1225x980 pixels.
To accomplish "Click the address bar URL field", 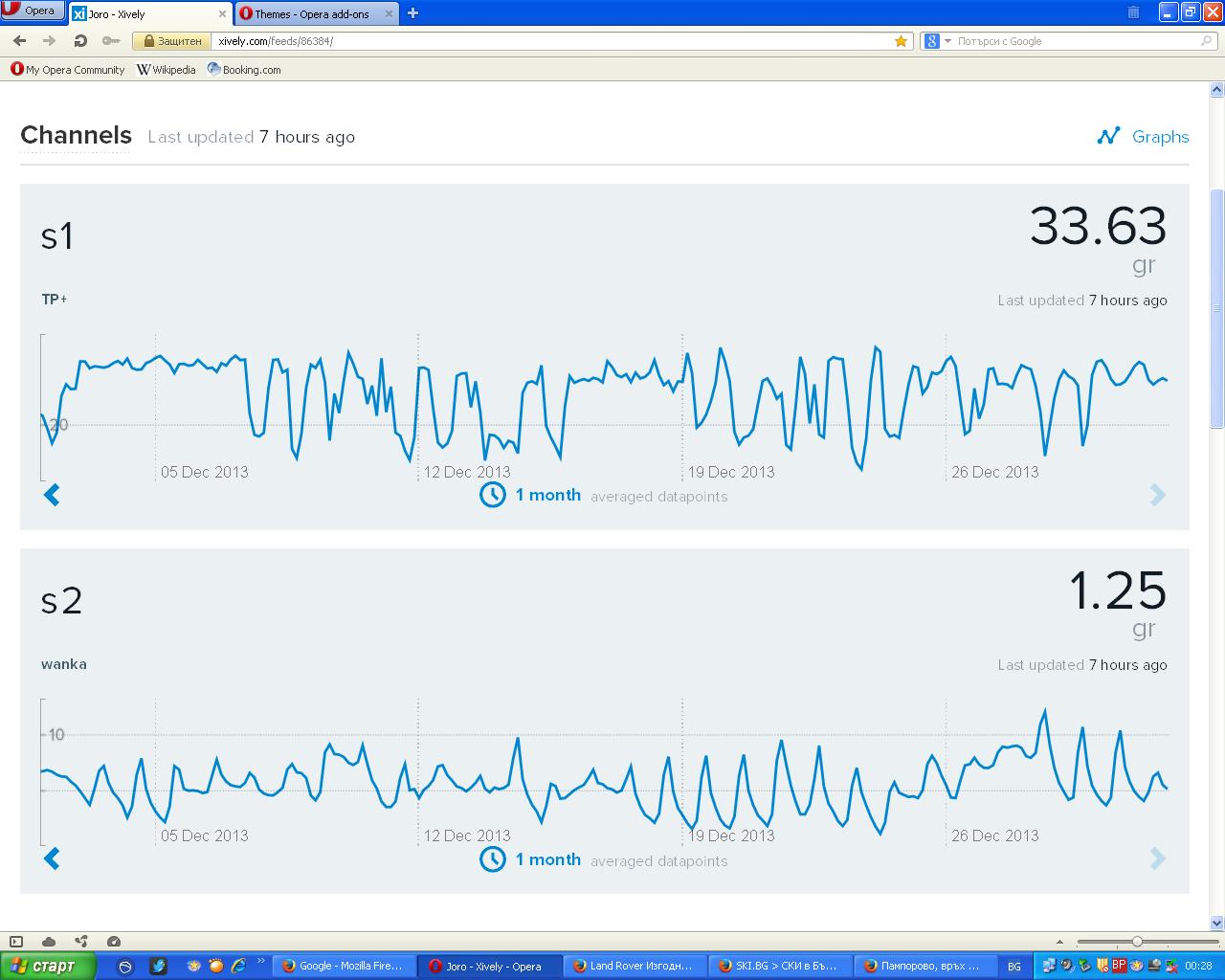I will 555,41.
